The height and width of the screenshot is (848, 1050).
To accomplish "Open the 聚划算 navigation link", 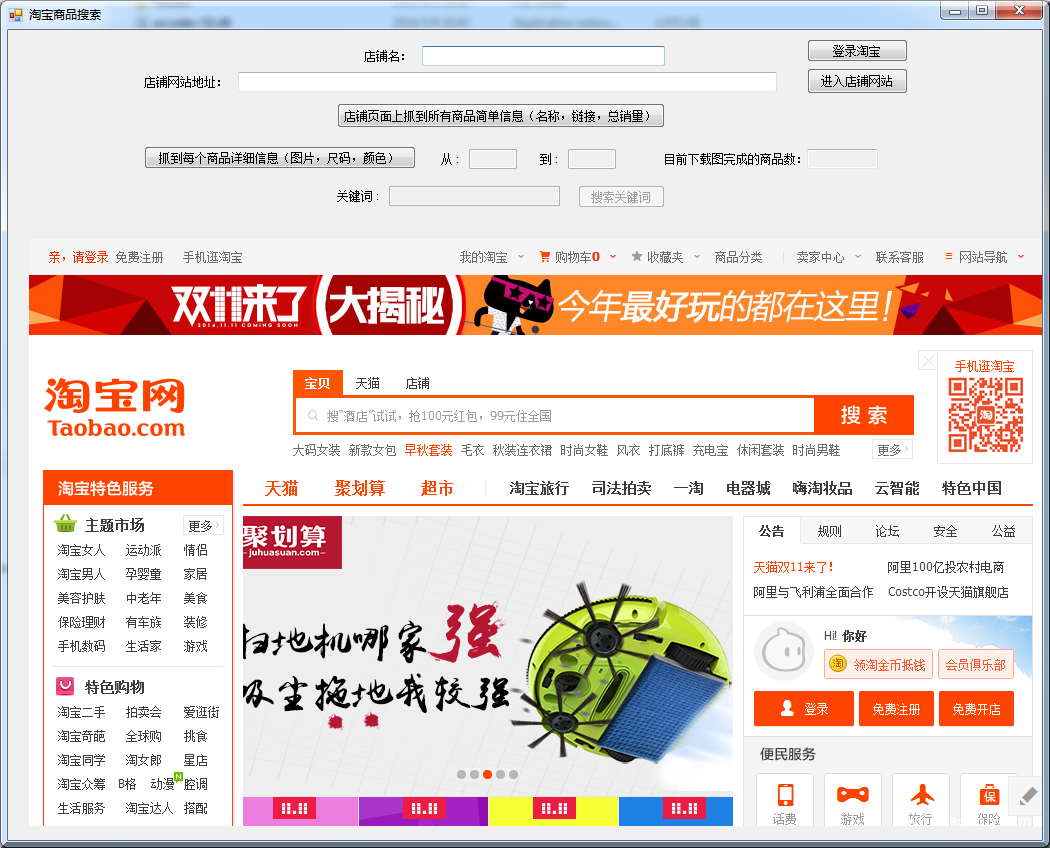I will click(x=360, y=488).
